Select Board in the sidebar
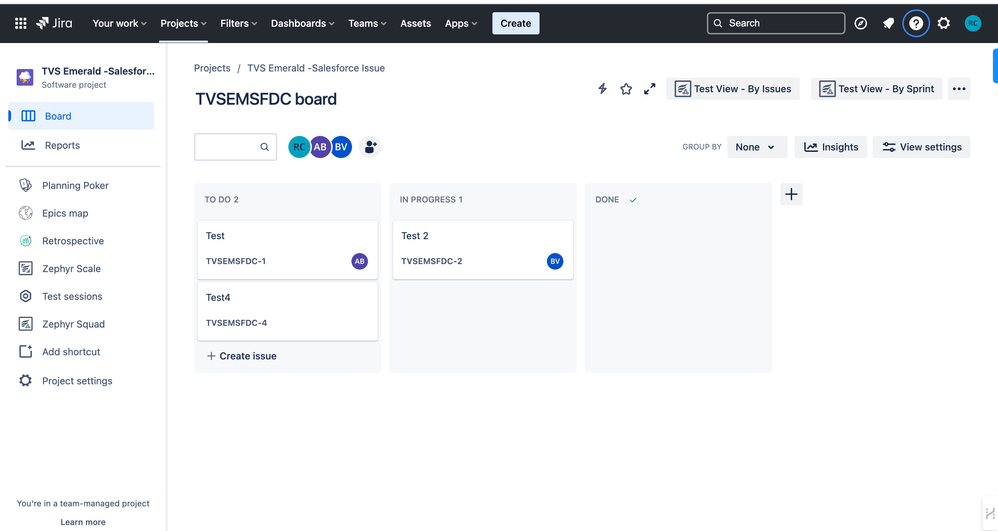 [x=81, y=116]
